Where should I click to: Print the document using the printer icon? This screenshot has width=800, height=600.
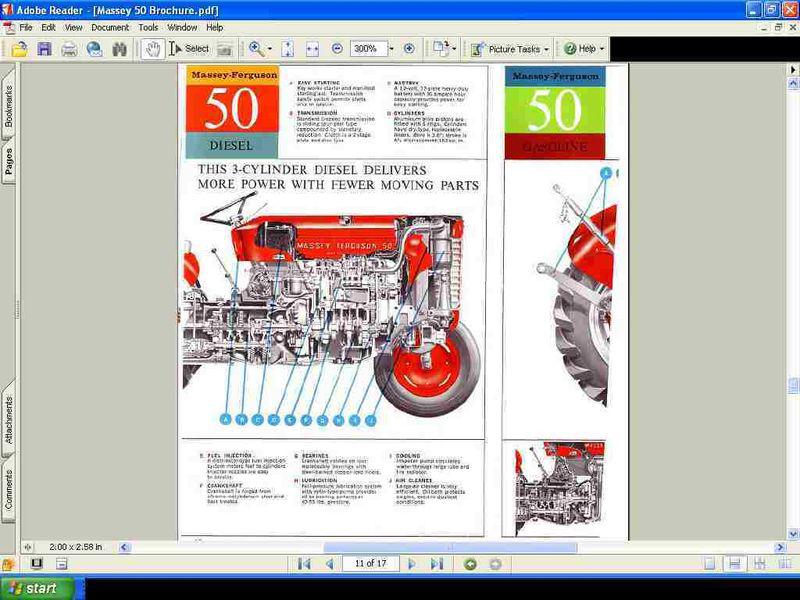click(x=69, y=48)
